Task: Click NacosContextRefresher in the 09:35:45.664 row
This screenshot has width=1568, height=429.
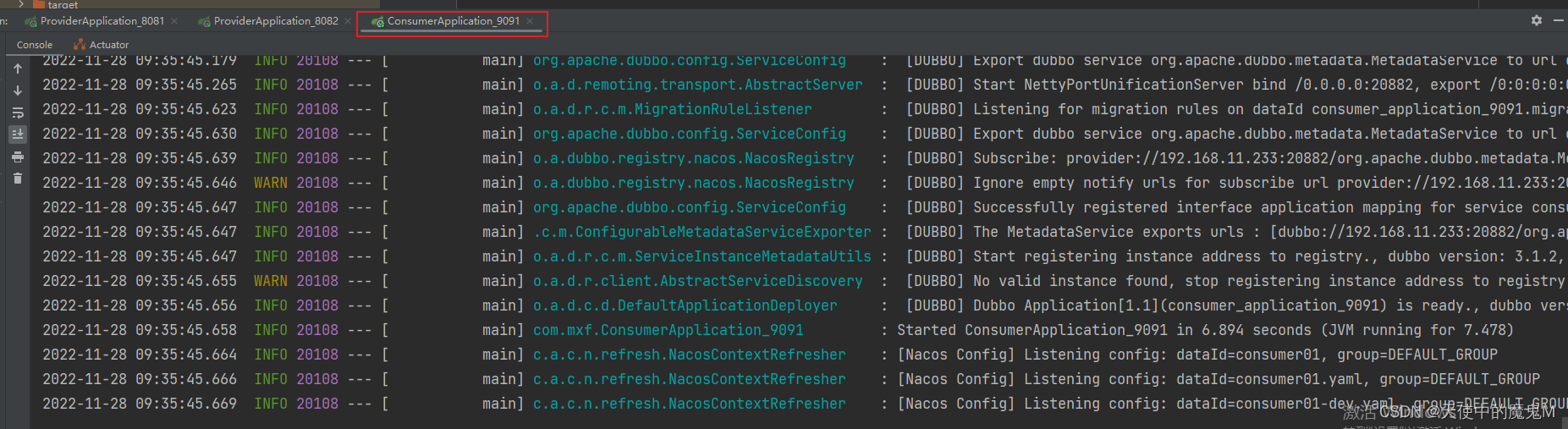Action: coord(690,355)
